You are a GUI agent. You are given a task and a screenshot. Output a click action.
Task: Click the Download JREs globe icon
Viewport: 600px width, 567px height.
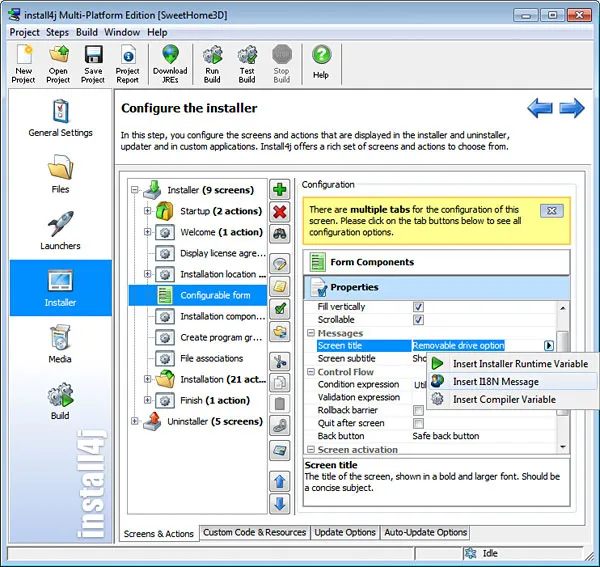coord(170,64)
